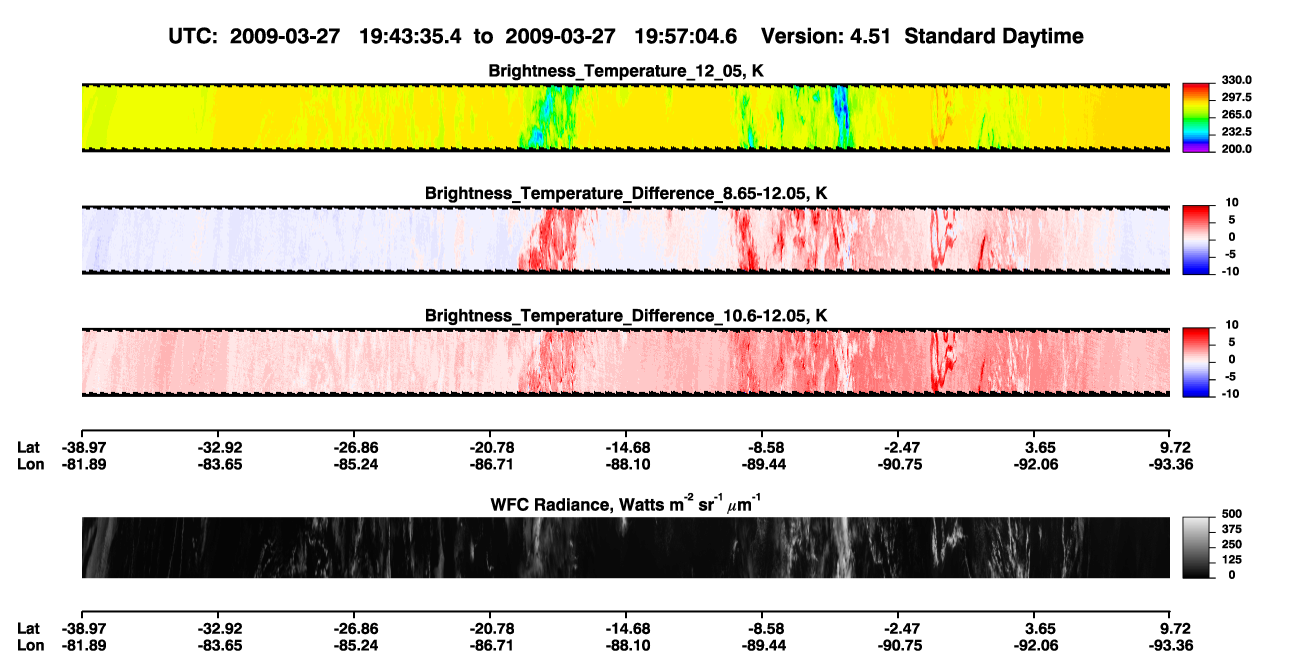This screenshot has width=1300, height=667.
Task: Click latitude '-20.78' on the axis above WFC Radiance
Action: point(489,448)
